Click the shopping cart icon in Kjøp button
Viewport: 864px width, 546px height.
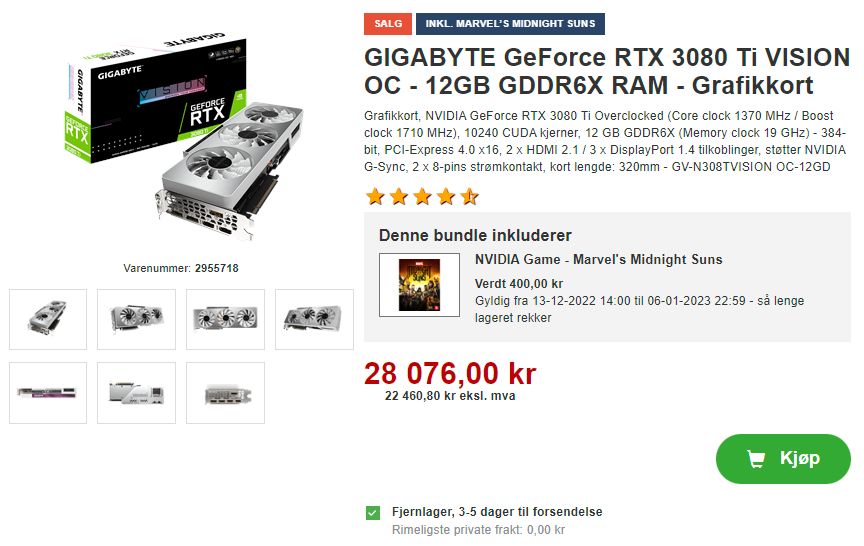click(756, 458)
